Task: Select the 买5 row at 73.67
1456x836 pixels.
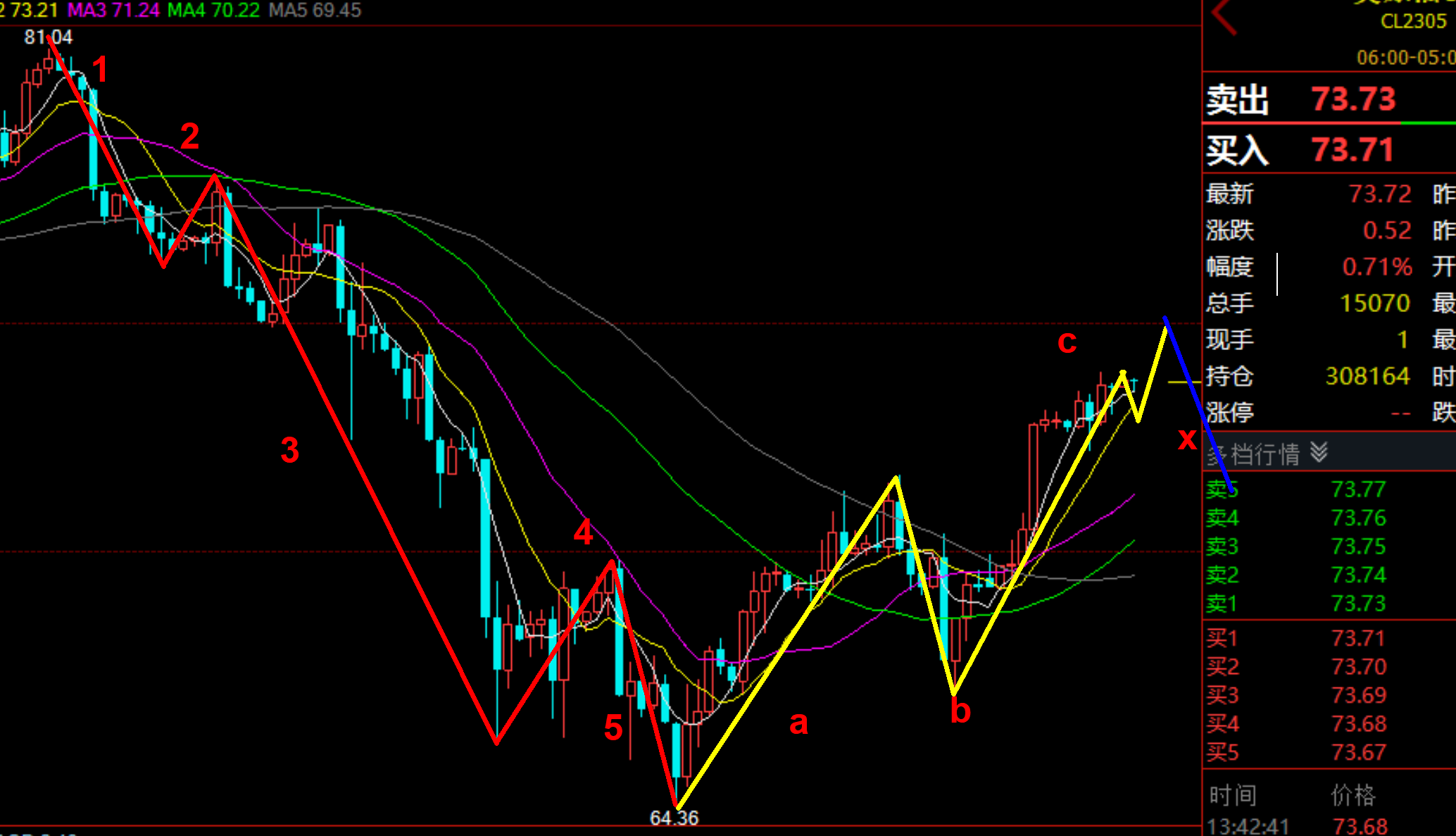Action: click(1329, 752)
